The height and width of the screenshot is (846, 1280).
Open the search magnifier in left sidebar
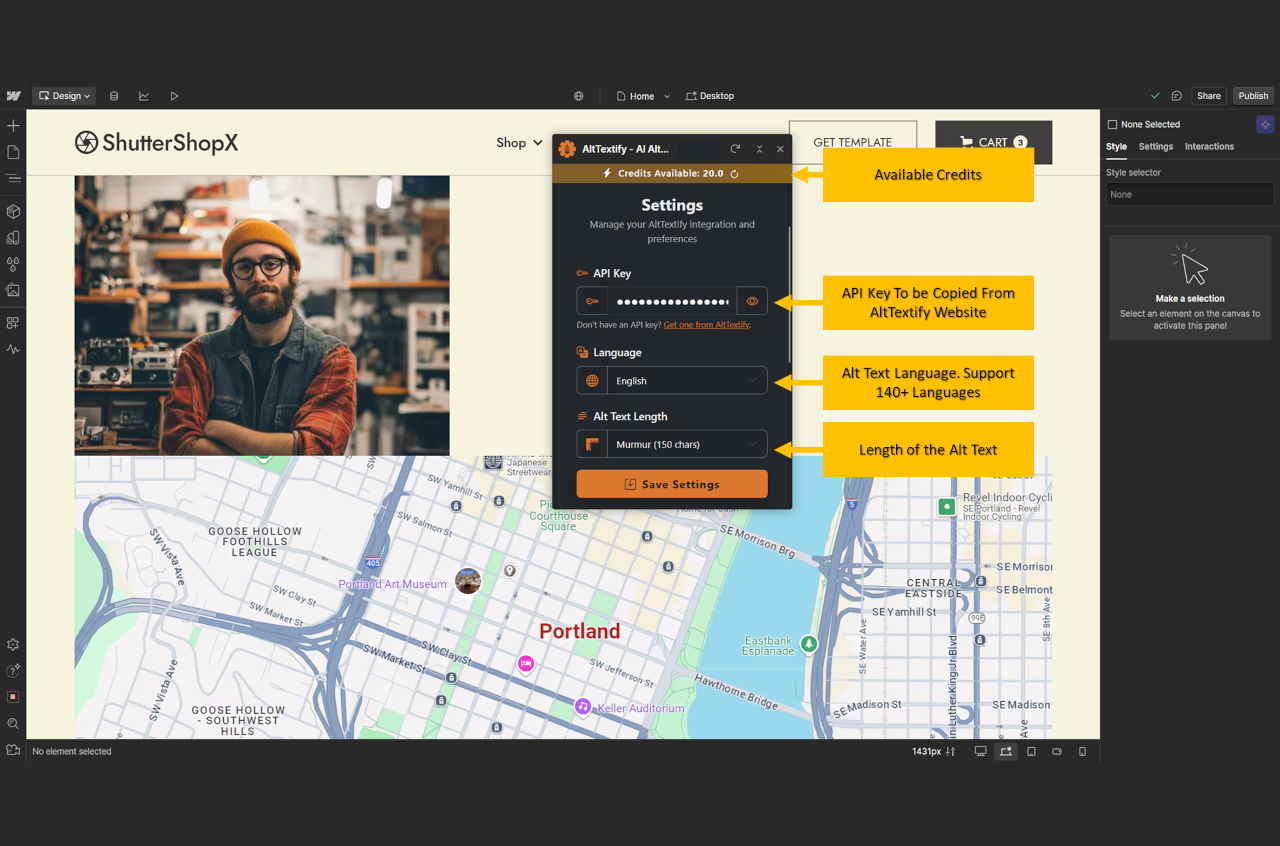click(13, 723)
